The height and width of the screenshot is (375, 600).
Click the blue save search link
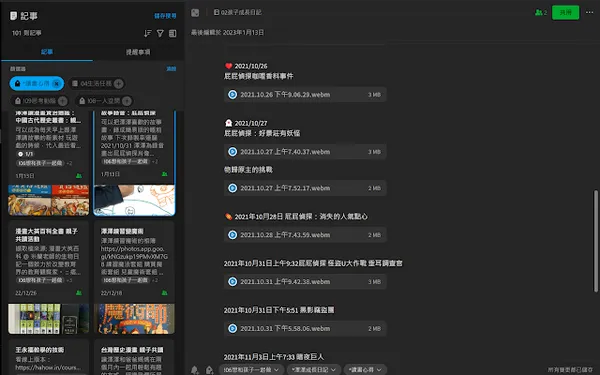point(165,16)
